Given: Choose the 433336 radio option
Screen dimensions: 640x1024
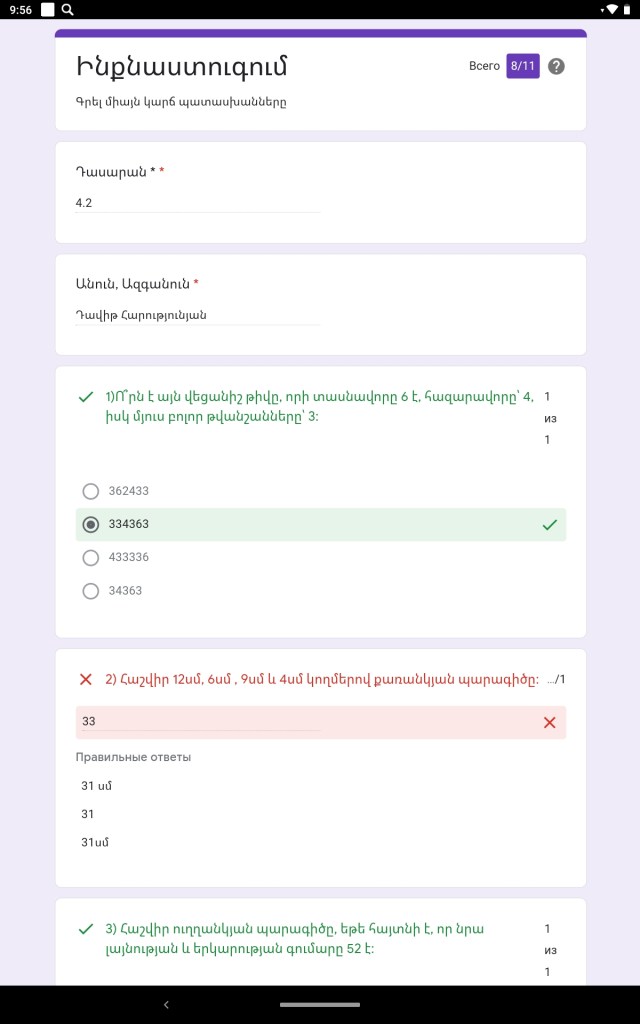Looking at the screenshot, I should click(91, 557).
